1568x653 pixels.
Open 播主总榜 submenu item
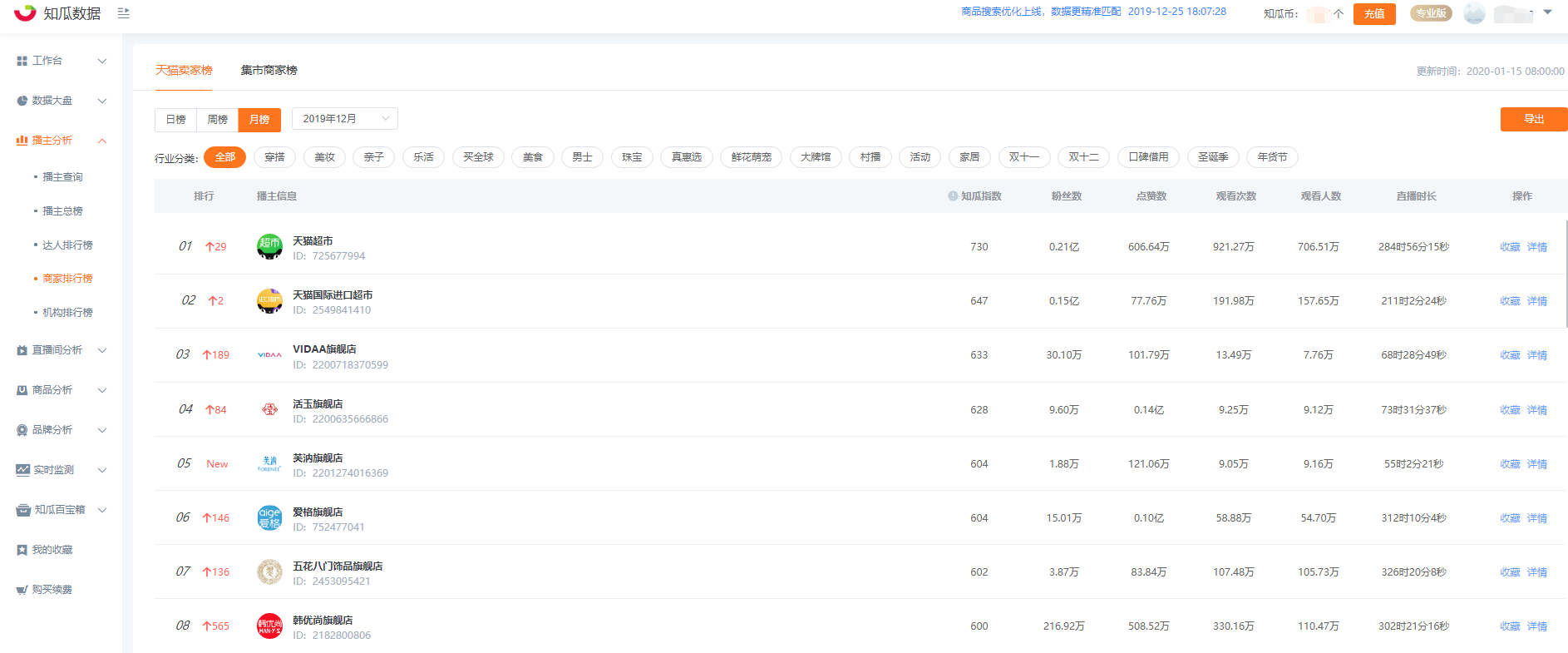62,211
